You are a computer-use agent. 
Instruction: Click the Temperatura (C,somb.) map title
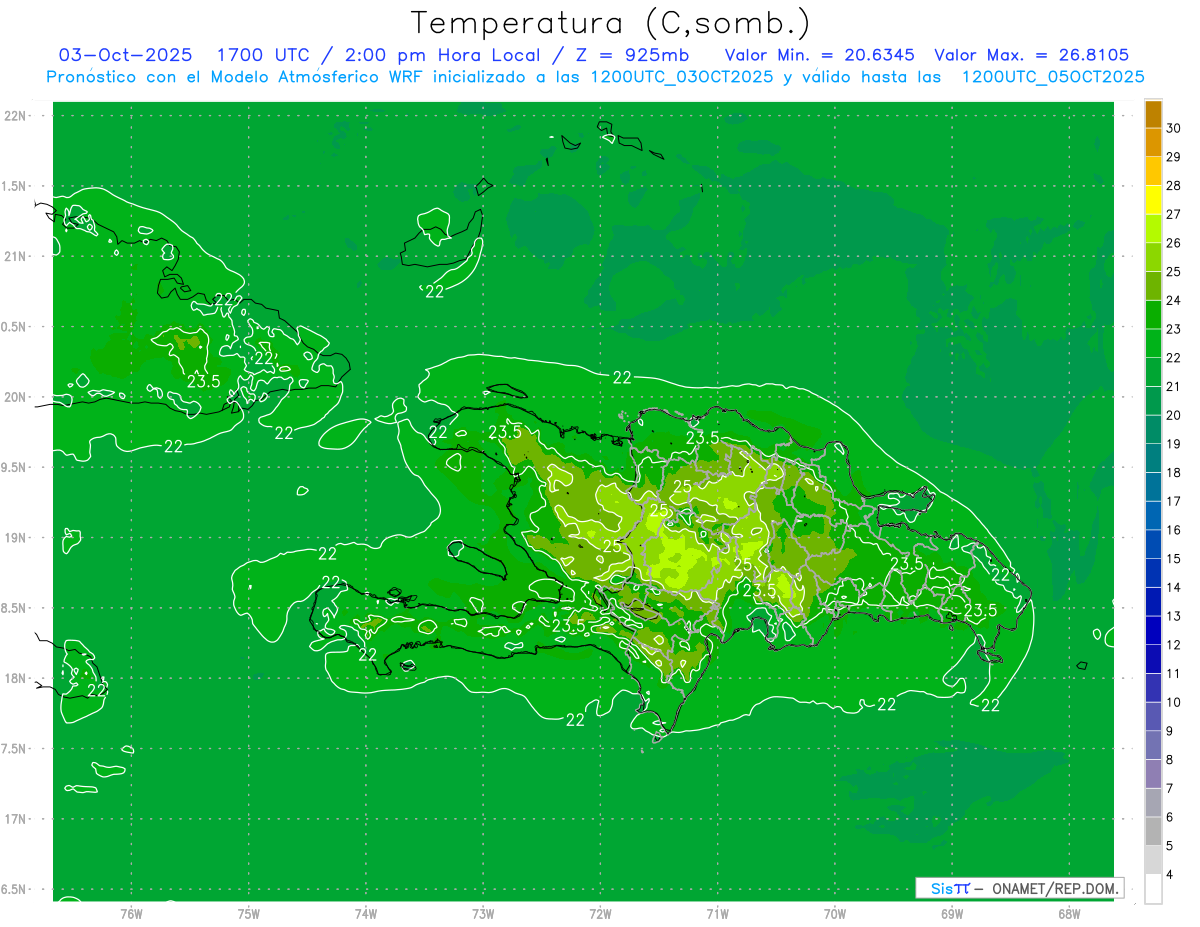click(610, 22)
